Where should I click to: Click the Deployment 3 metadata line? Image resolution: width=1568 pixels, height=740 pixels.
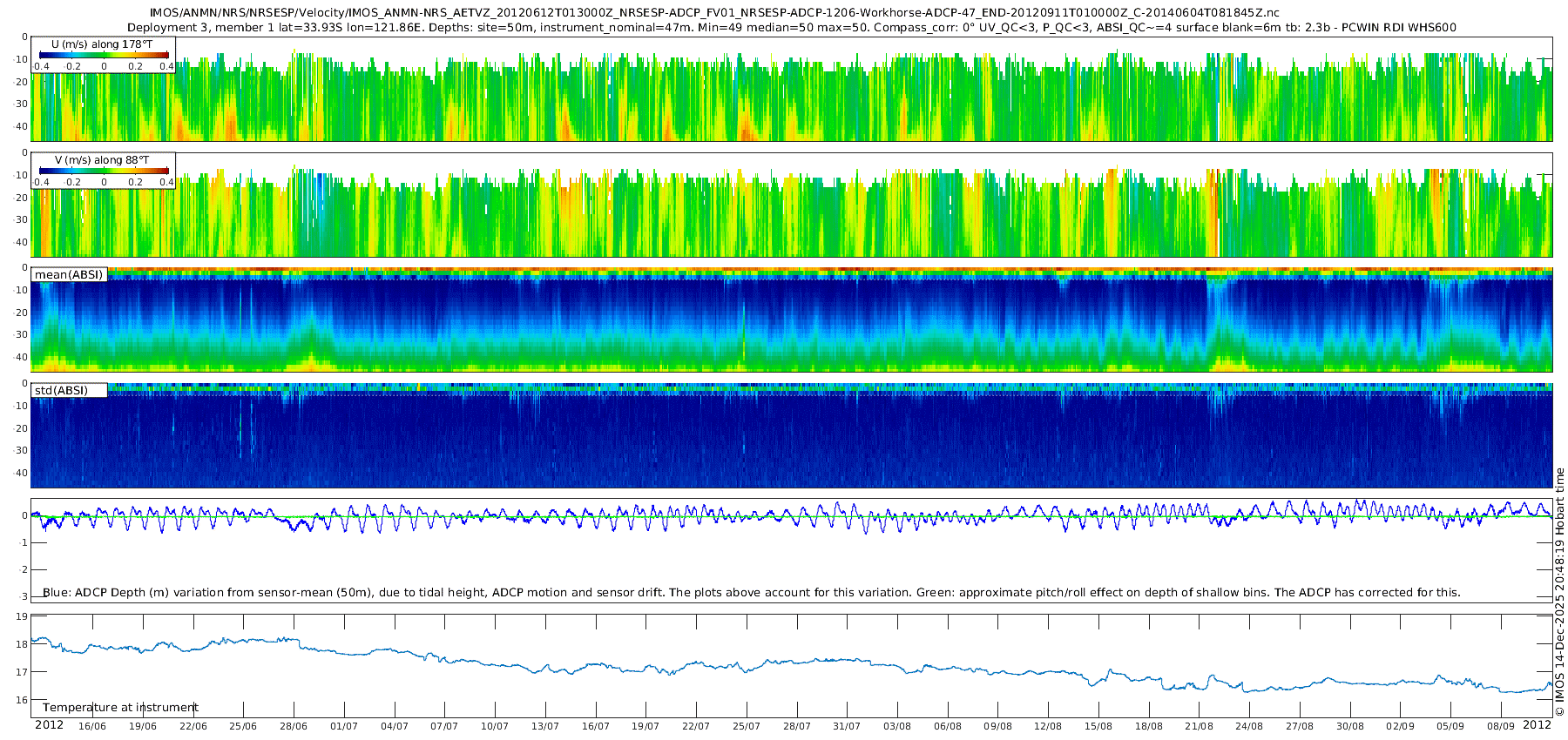click(x=791, y=27)
